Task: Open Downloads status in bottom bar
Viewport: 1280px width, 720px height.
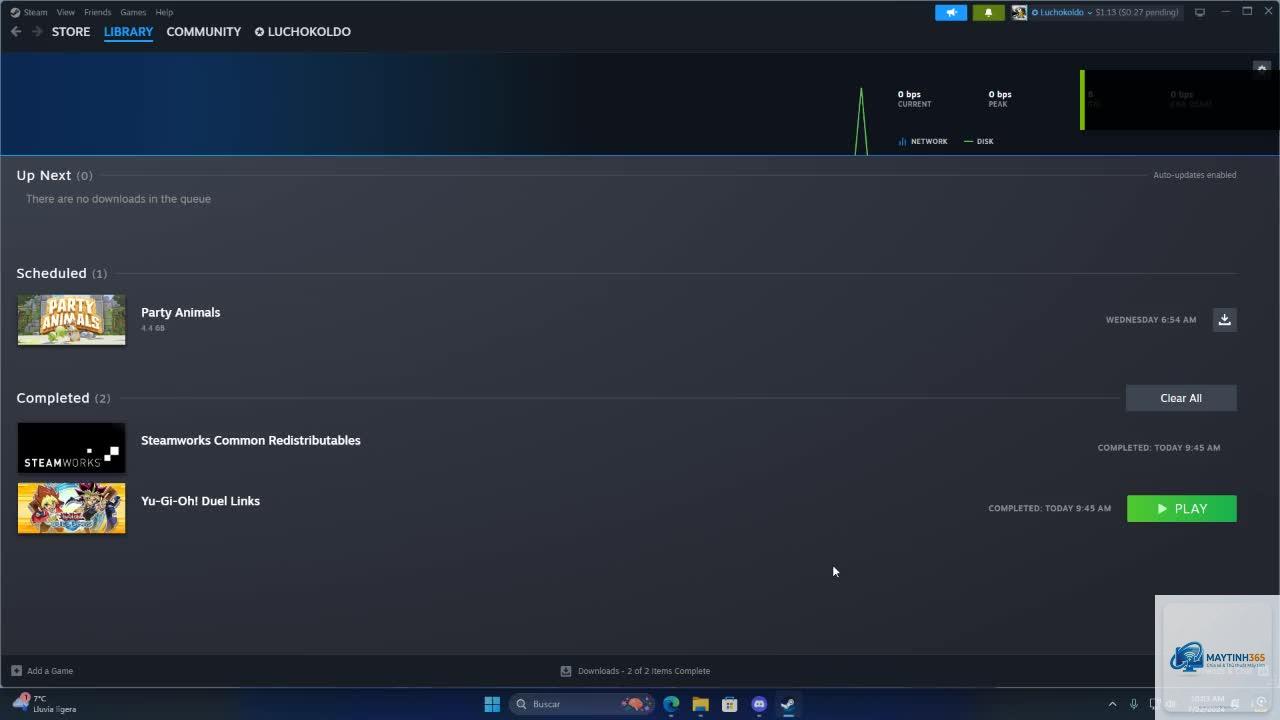Action: pos(635,671)
